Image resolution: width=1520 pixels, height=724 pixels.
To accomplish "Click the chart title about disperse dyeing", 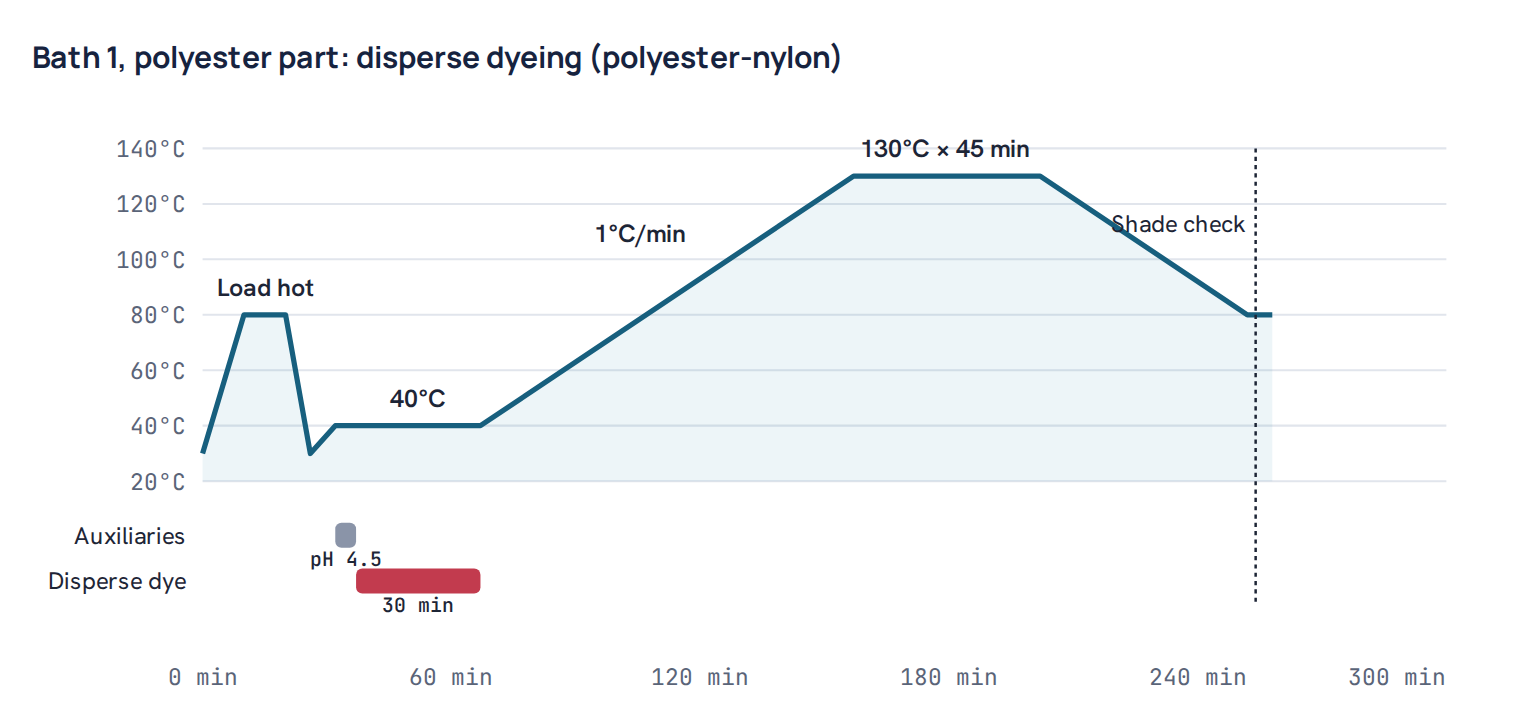I will point(437,58).
